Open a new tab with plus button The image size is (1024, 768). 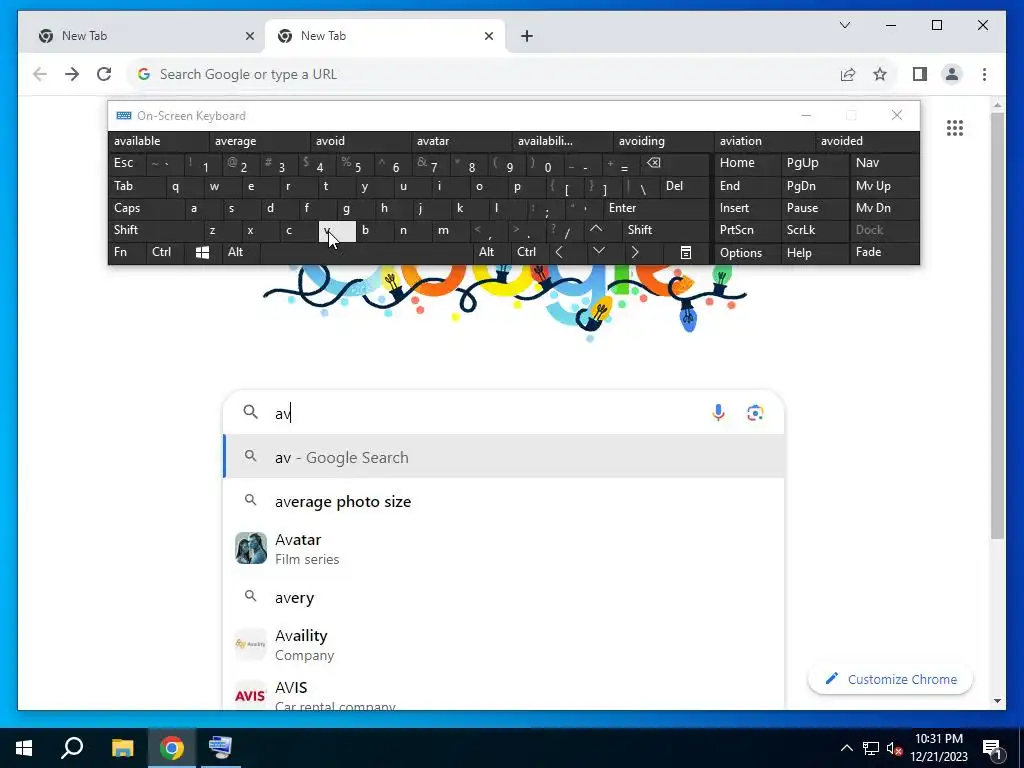coord(527,36)
